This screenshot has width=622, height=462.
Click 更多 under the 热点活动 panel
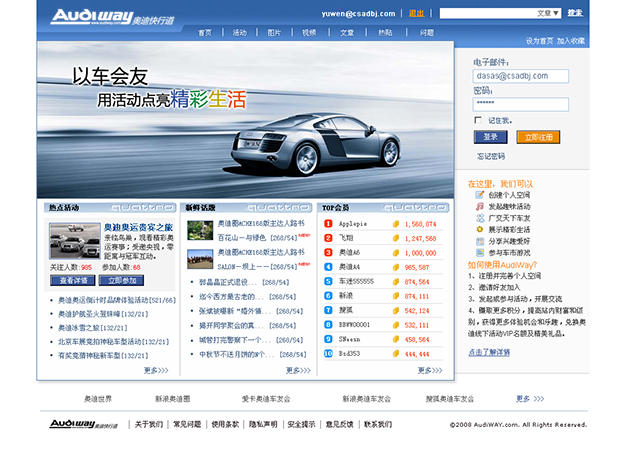(x=156, y=370)
